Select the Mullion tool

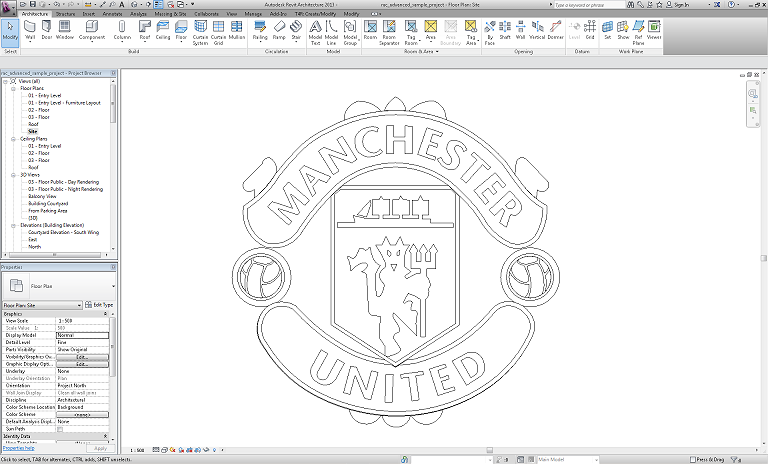click(237, 31)
